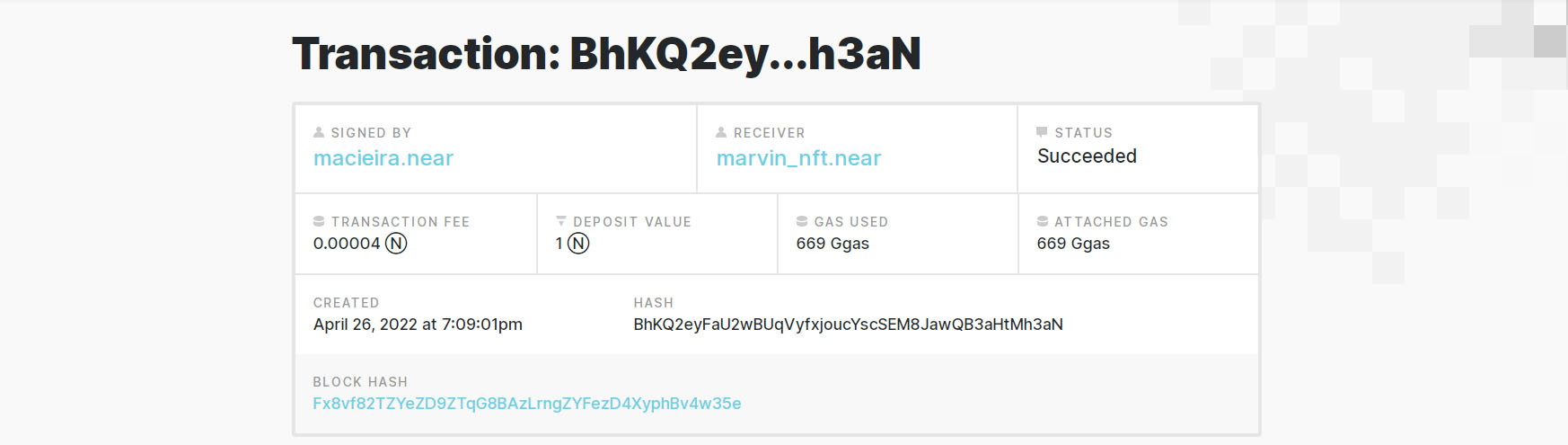Select the full transaction hash text

coord(848,325)
